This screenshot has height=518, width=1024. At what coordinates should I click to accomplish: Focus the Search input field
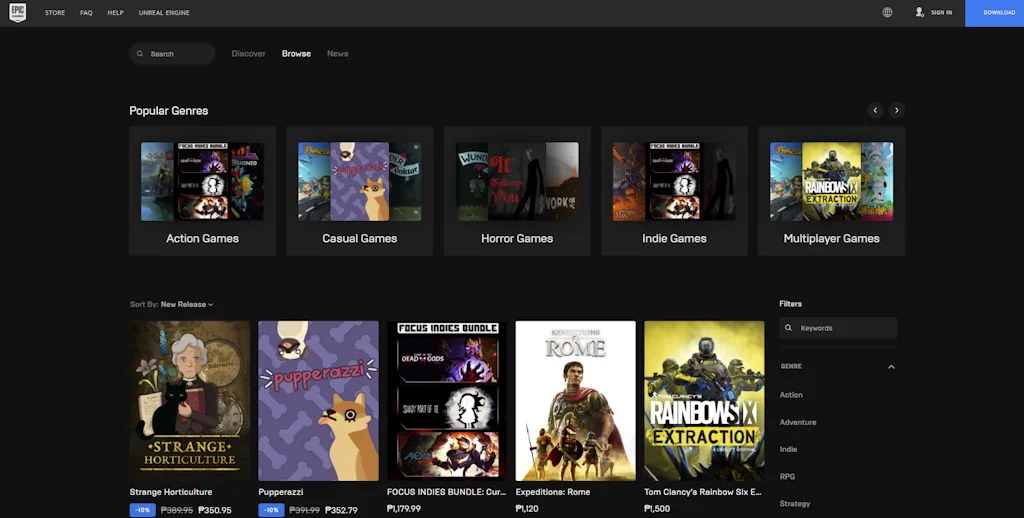click(x=172, y=54)
